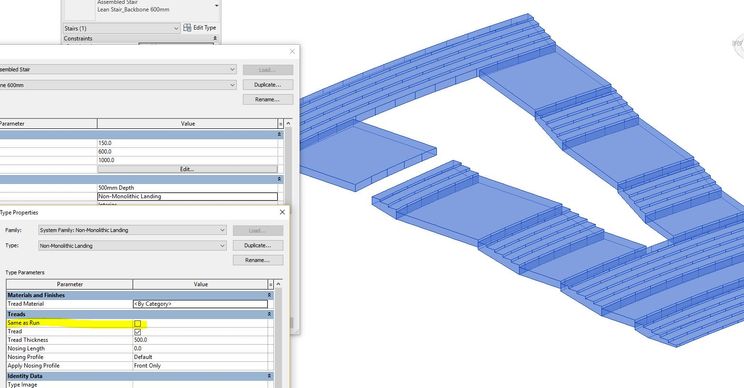
Task: Select the Tread Material parameter label
Action: [26, 304]
